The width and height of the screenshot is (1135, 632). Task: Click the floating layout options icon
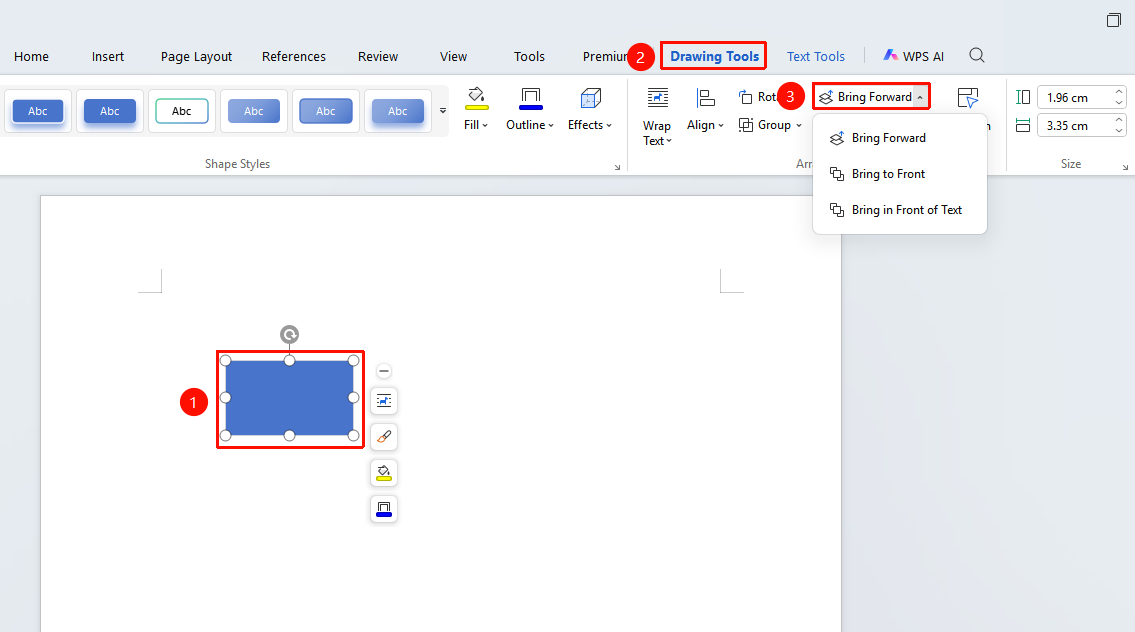[x=384, y=401]
